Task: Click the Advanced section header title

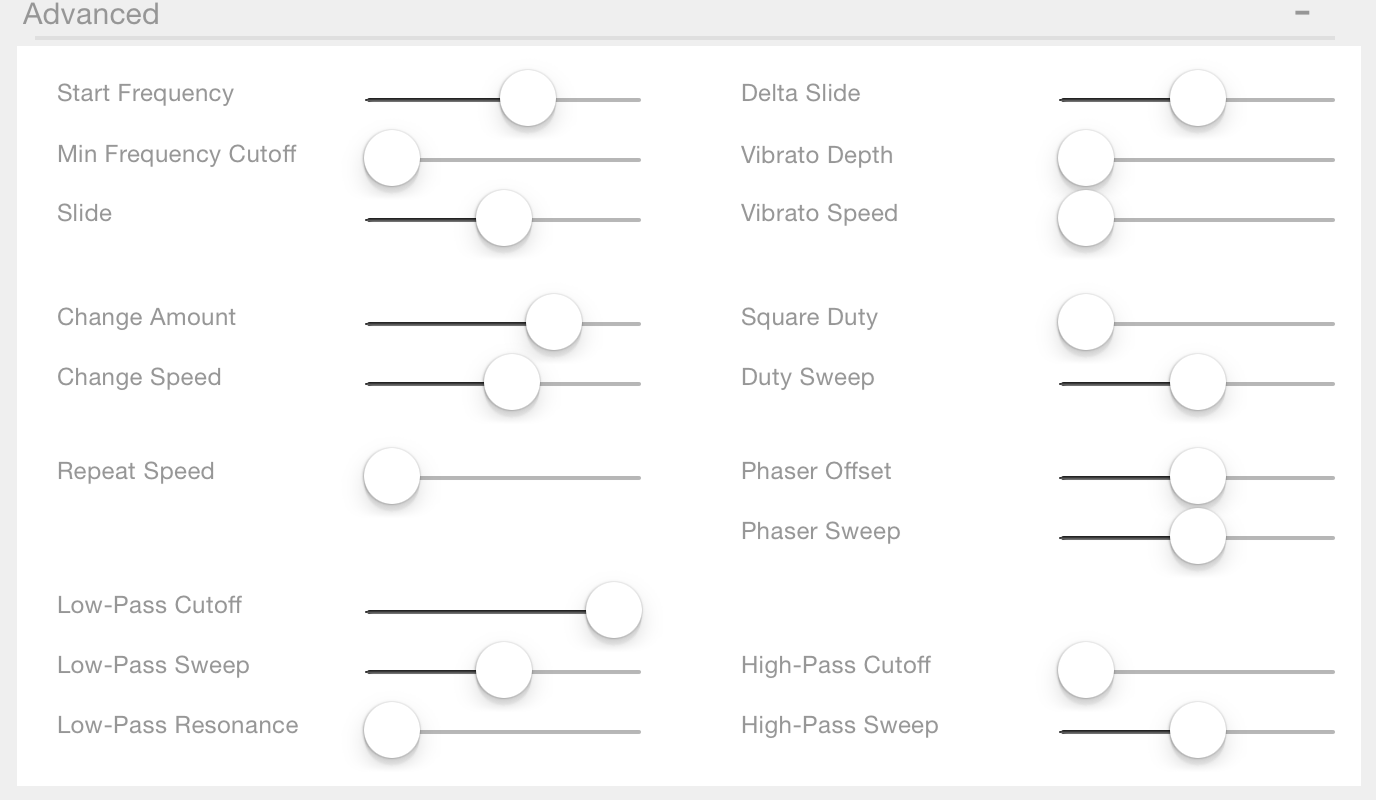Action: [x=91, y=14]
